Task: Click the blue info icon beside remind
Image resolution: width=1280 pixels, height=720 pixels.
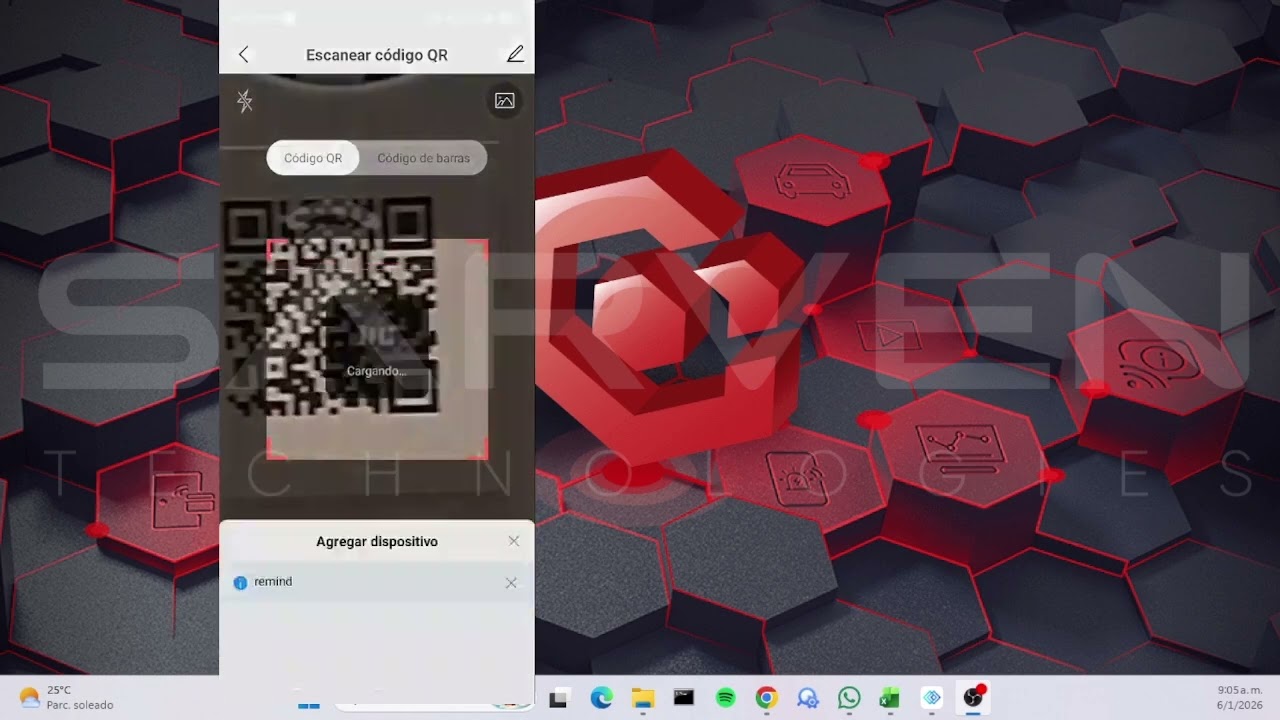Action: pos(240,583)
